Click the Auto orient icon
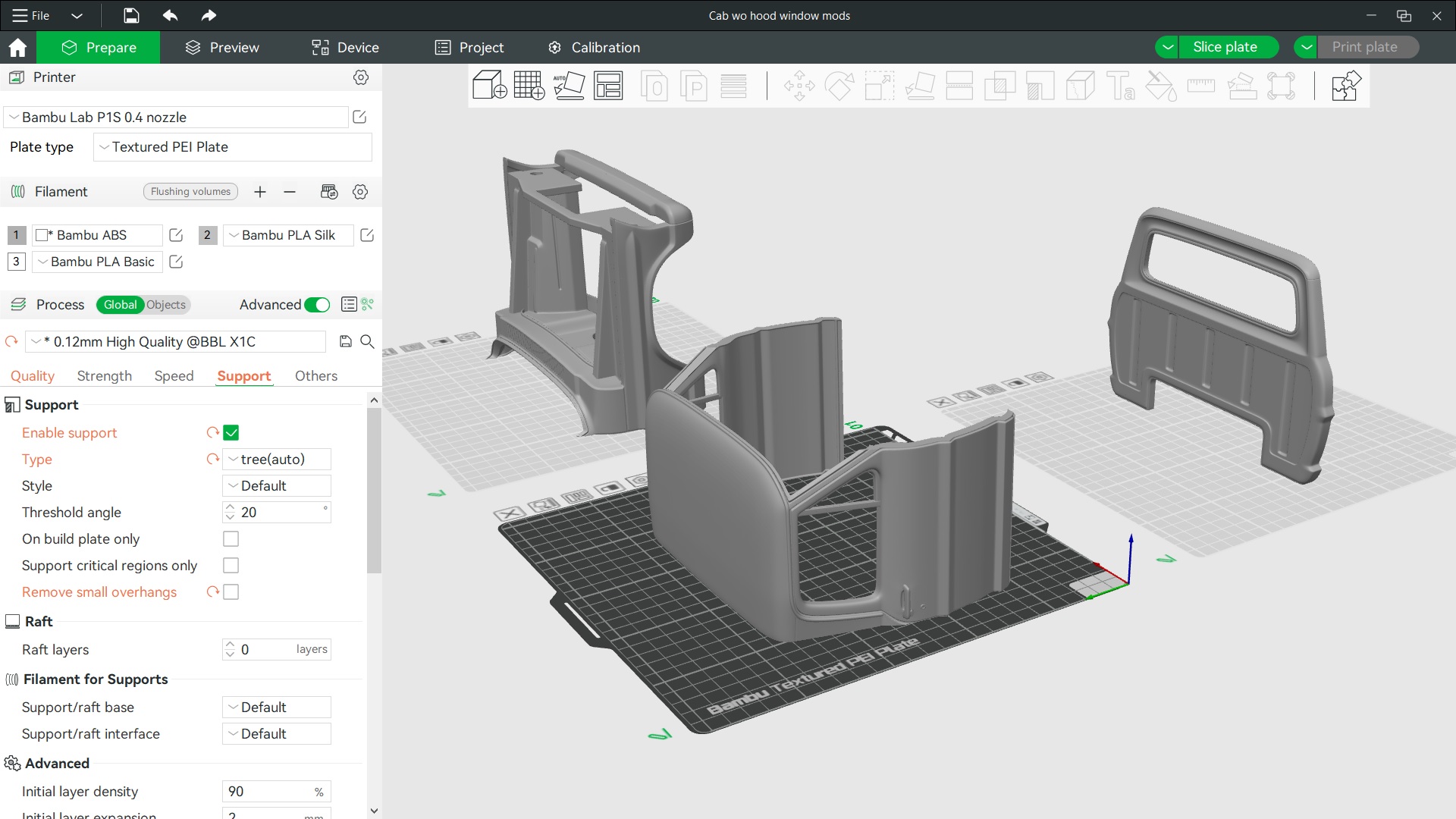This screenshot has width=1456, height=819. click(569, 86)
